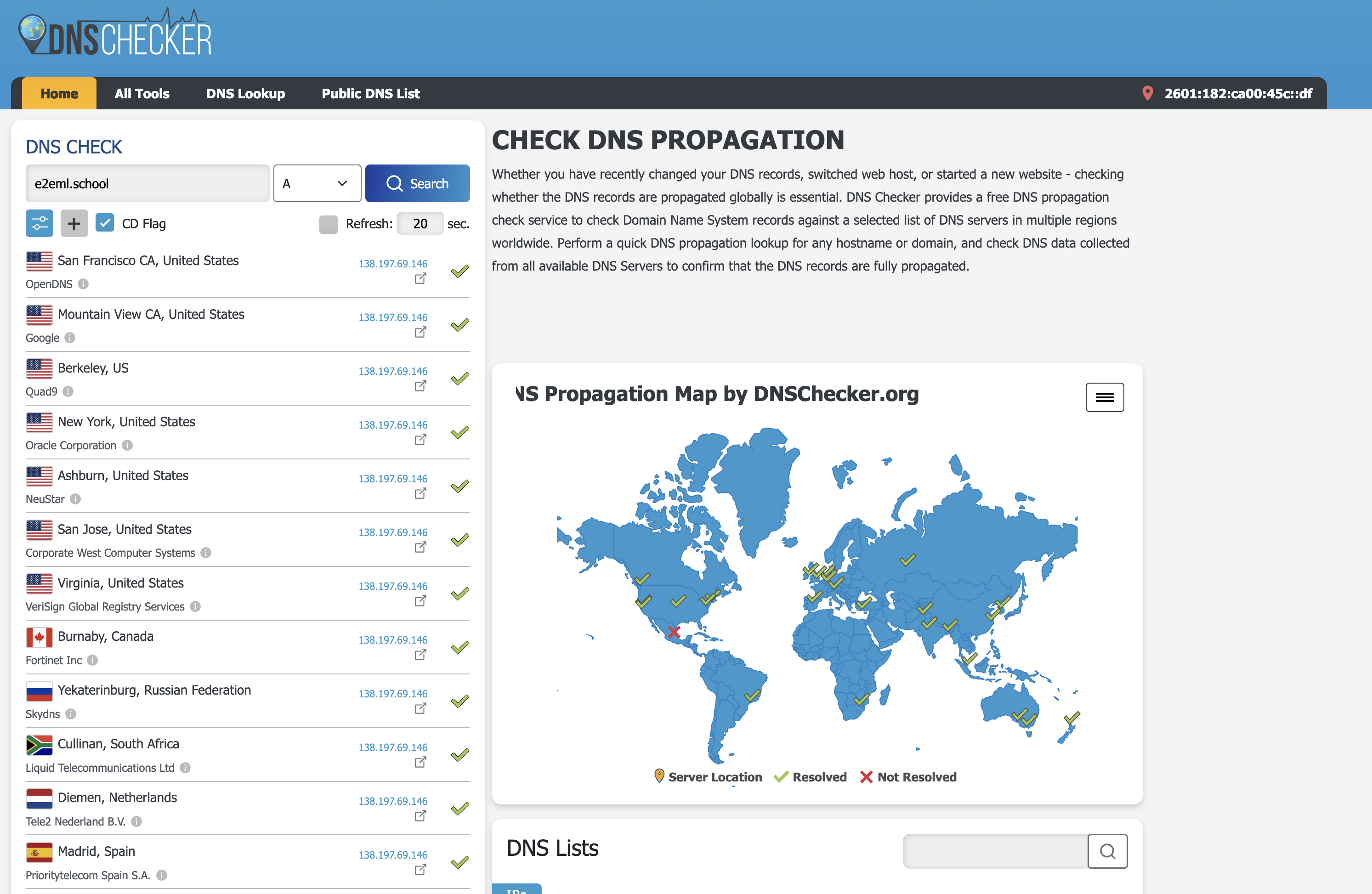This screenshot has width=1372, height=894.
Task: Open the map hamburger menu icon
Action: pyautogui.click(x=1104, y=397)
